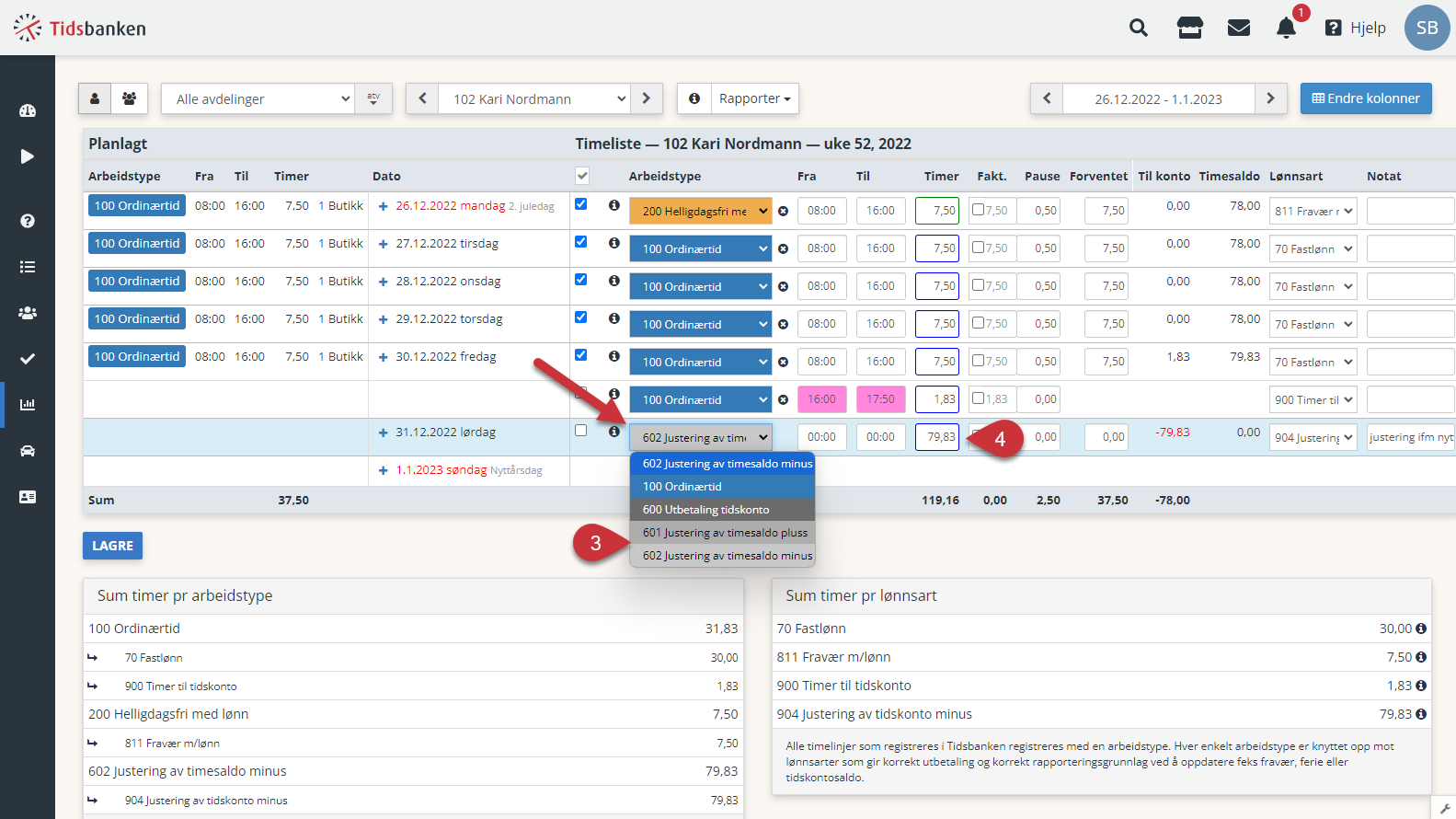
Task: Open date range 26.12.2022 - 1.1.2023
Action: pyautogui.click(x=1159, y=98)
